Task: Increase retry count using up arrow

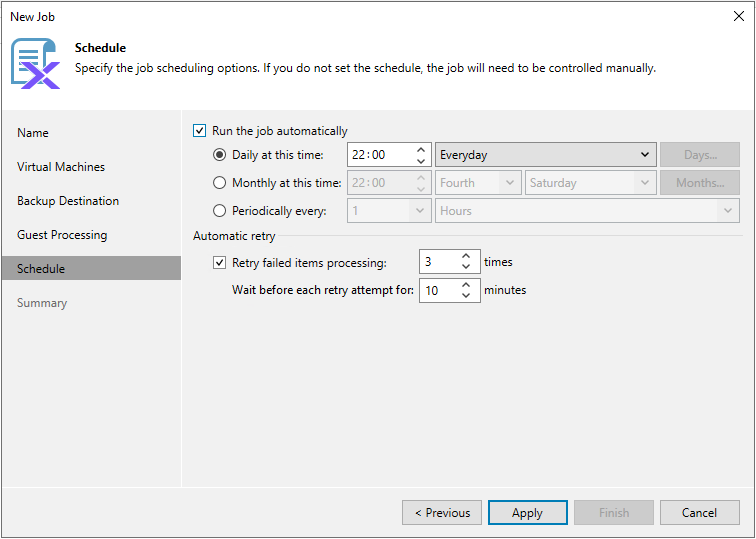Action: [x=466, y=256]
